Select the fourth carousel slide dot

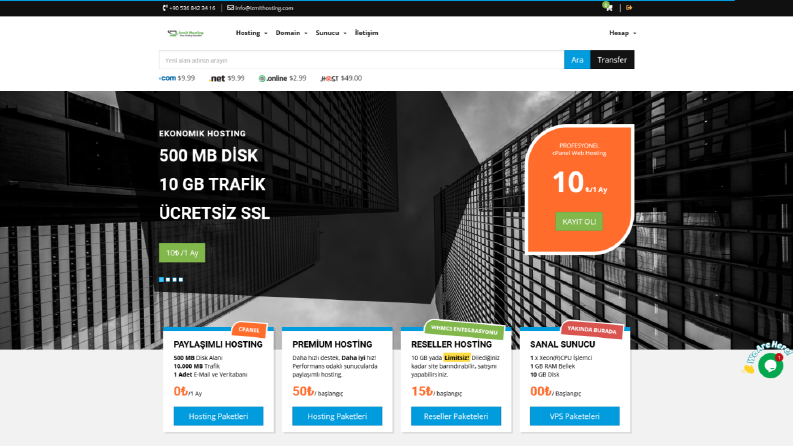click(x=181, y=280)
